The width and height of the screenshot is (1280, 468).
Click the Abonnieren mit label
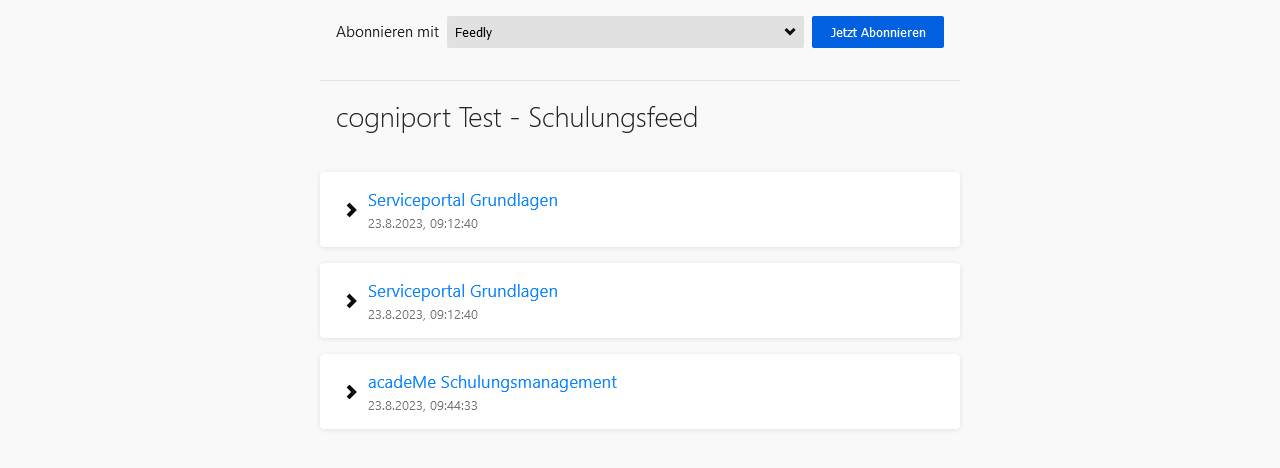[387, 32]
